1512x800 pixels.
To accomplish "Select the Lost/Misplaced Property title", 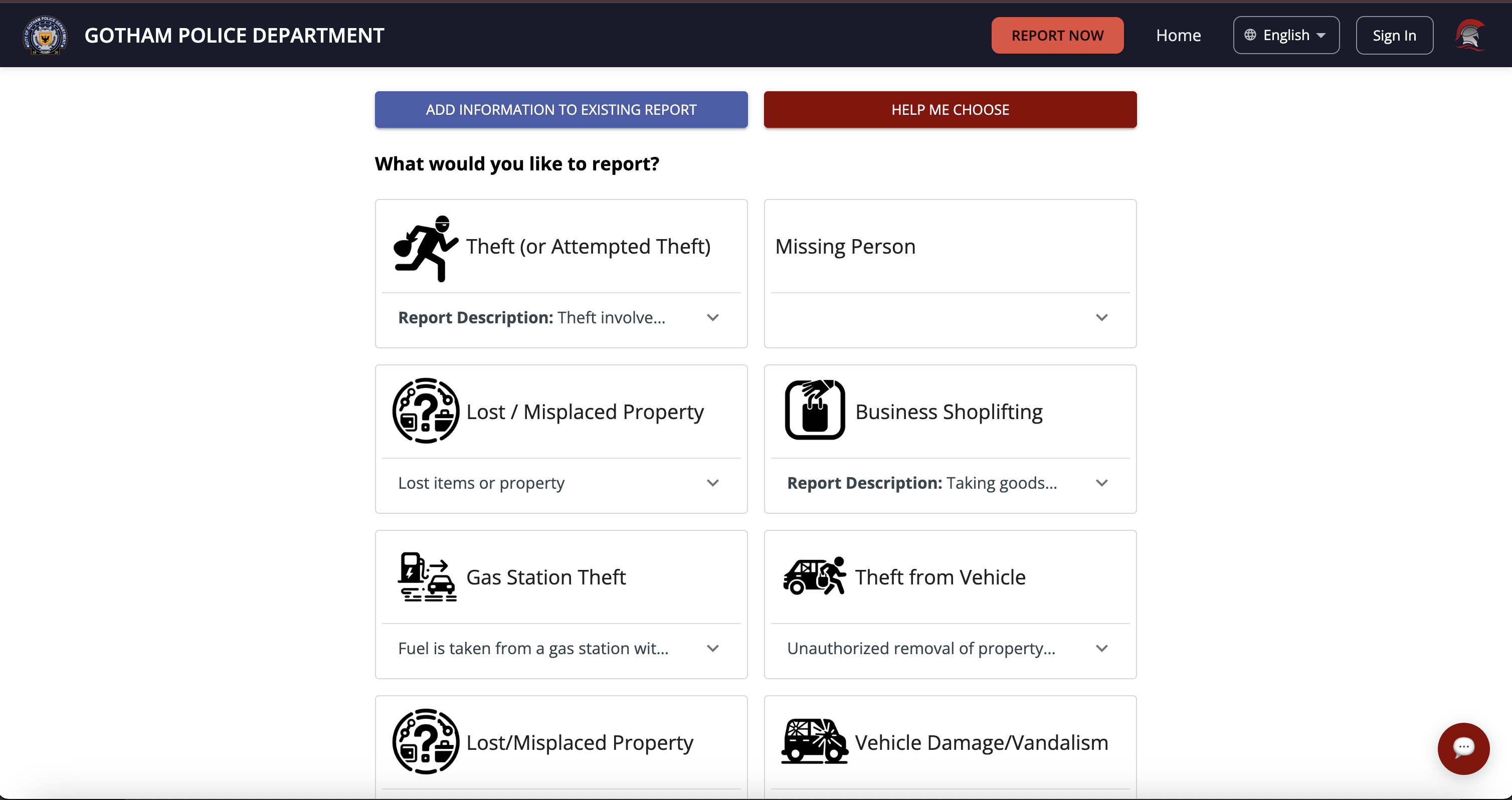I will coord(580,743).
